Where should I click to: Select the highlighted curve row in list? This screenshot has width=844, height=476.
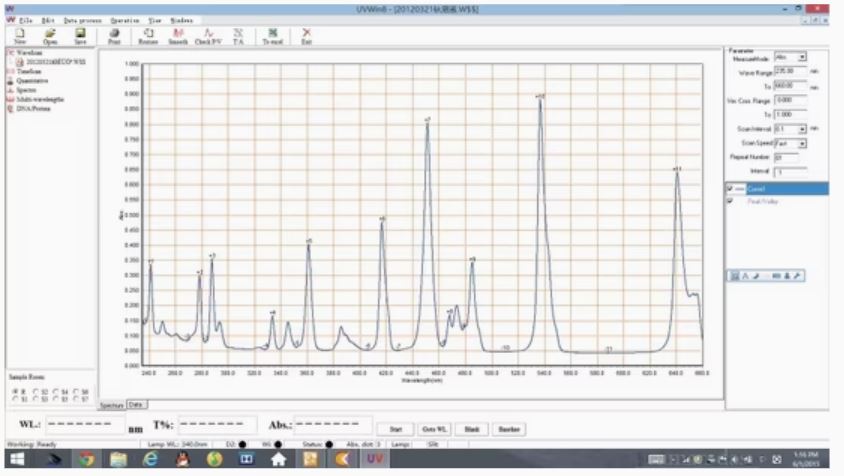click(x=777, y=188)
